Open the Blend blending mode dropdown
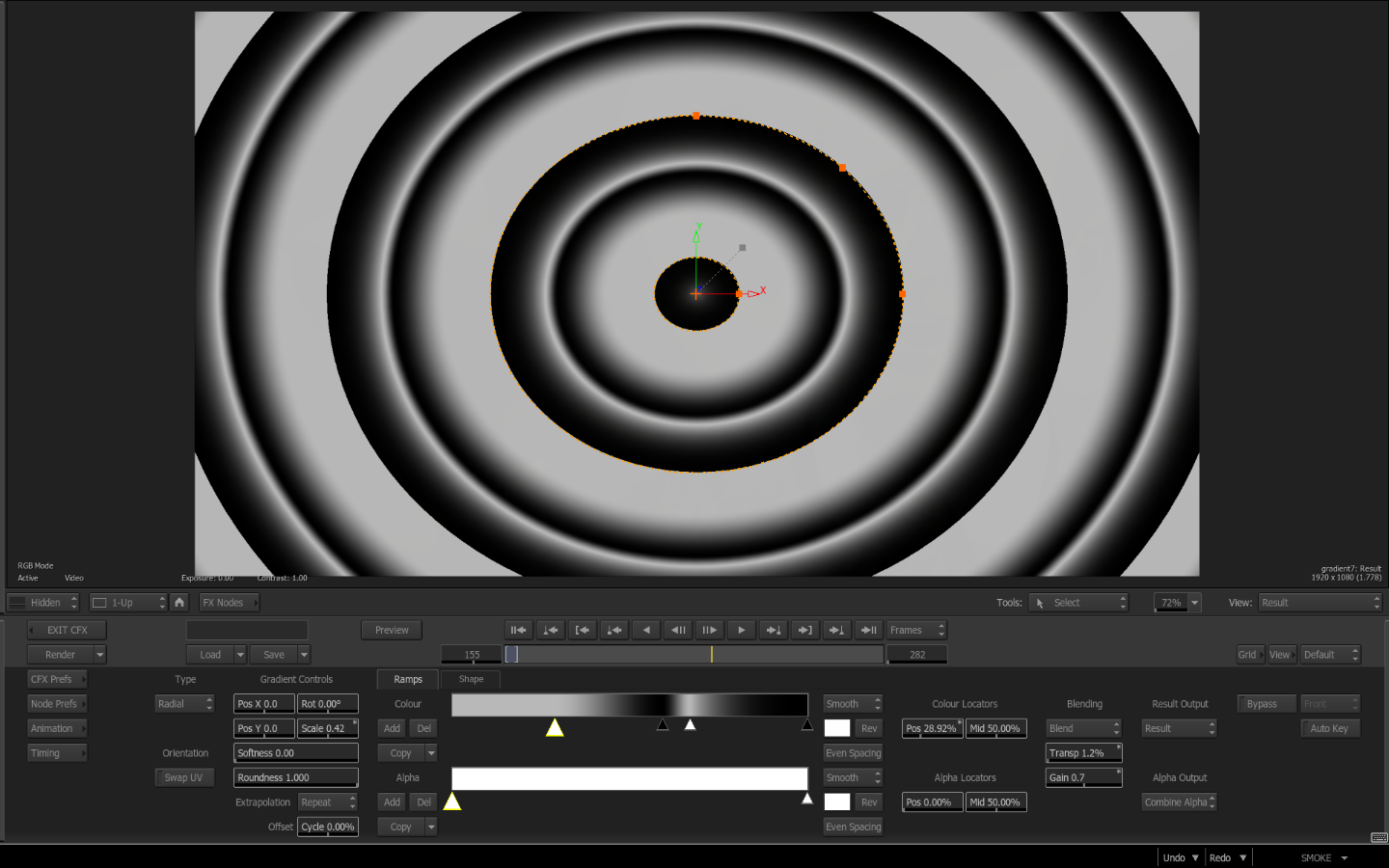Screen dimensions: 1389x868 (x=1083, y=729)
